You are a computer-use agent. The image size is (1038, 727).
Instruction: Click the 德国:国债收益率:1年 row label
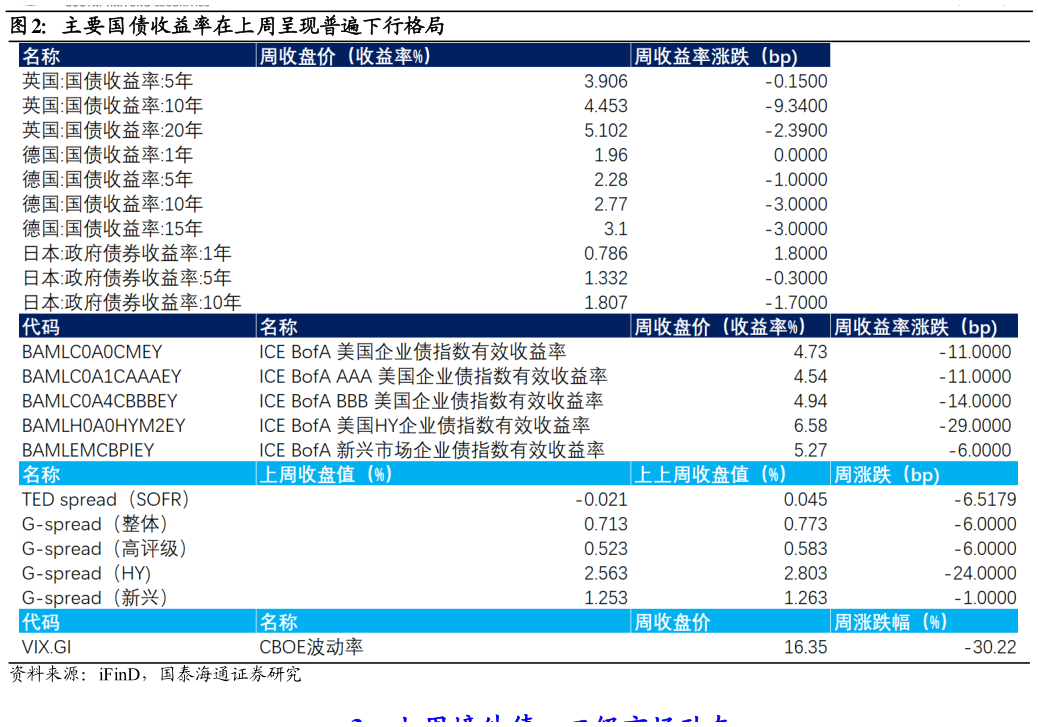[108, 155]
